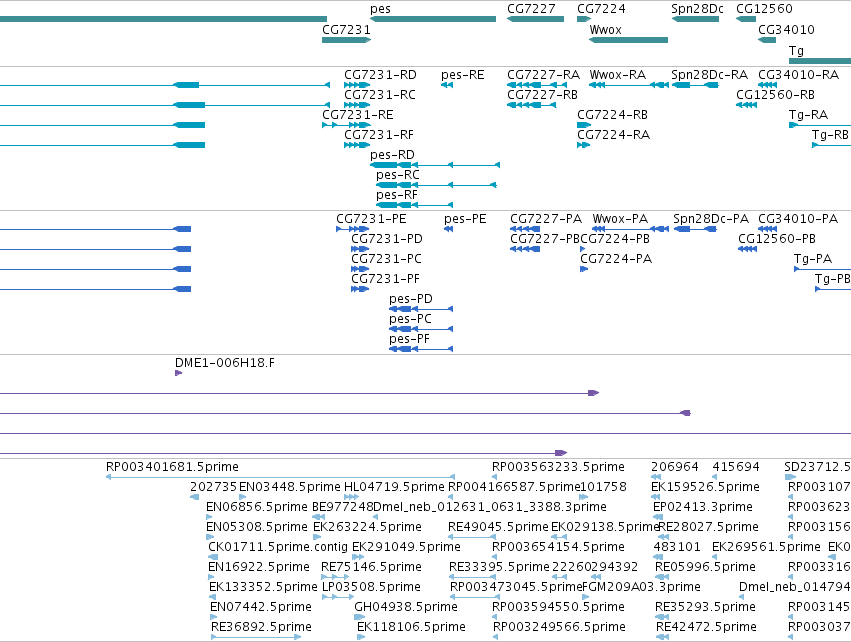Screen dimensions: 851x642
Task: Select the Wwox gene label
Action: click(606, 30)
